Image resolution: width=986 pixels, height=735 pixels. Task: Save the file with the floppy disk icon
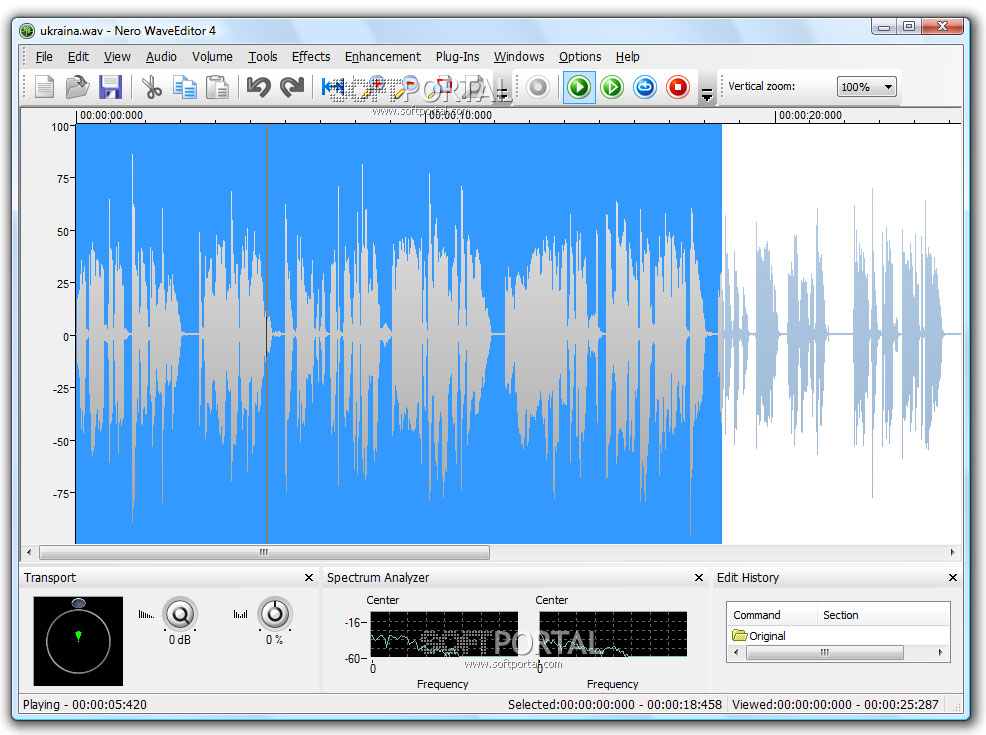tap(111, 87)
